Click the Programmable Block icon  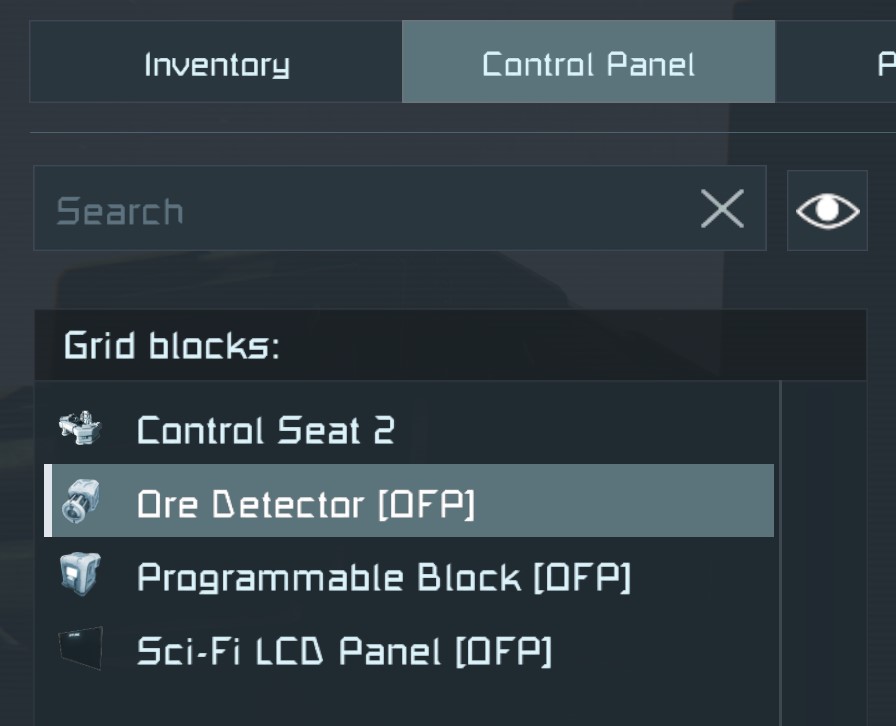pos(80,575)
